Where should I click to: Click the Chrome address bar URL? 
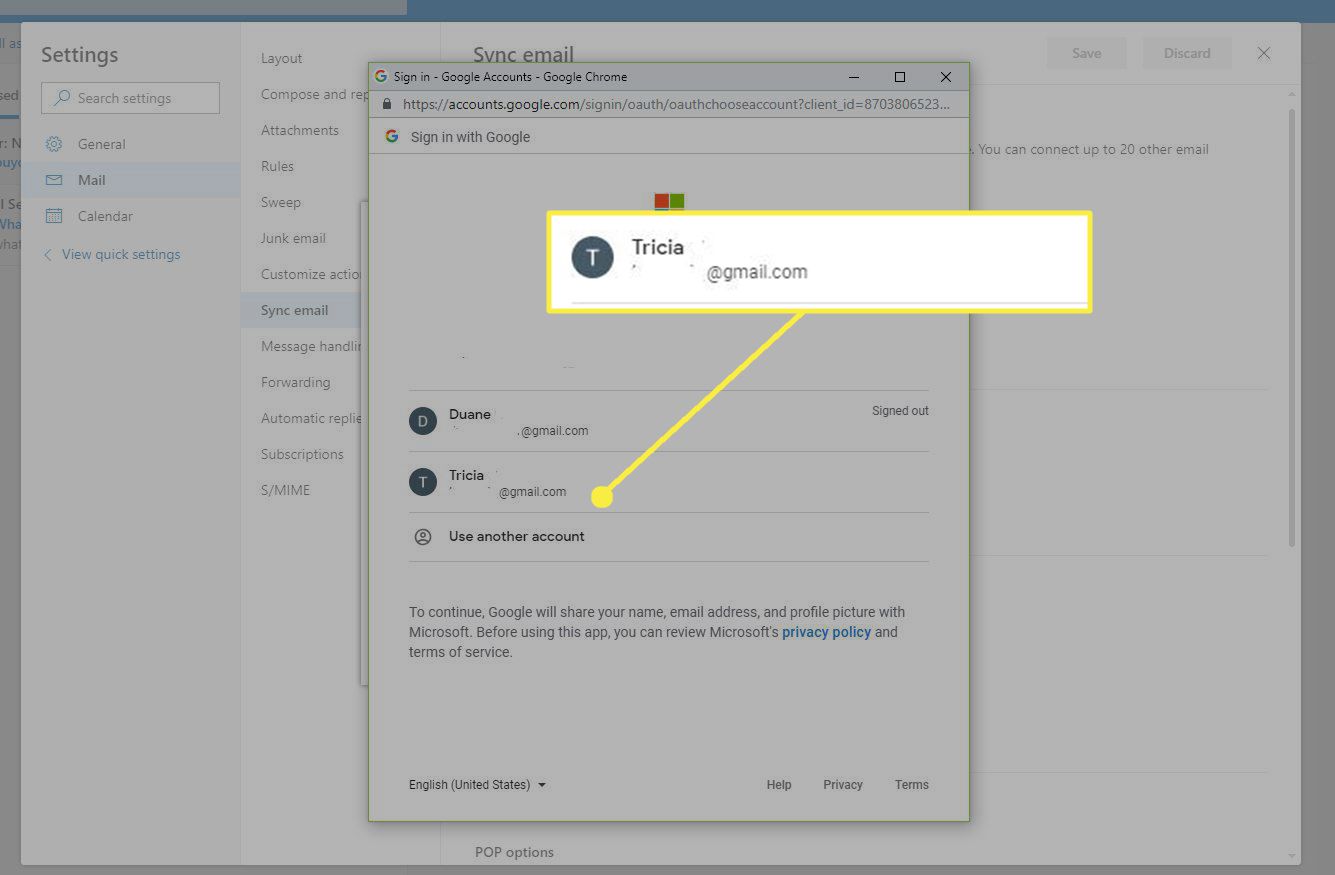click(x=676, y=104)
